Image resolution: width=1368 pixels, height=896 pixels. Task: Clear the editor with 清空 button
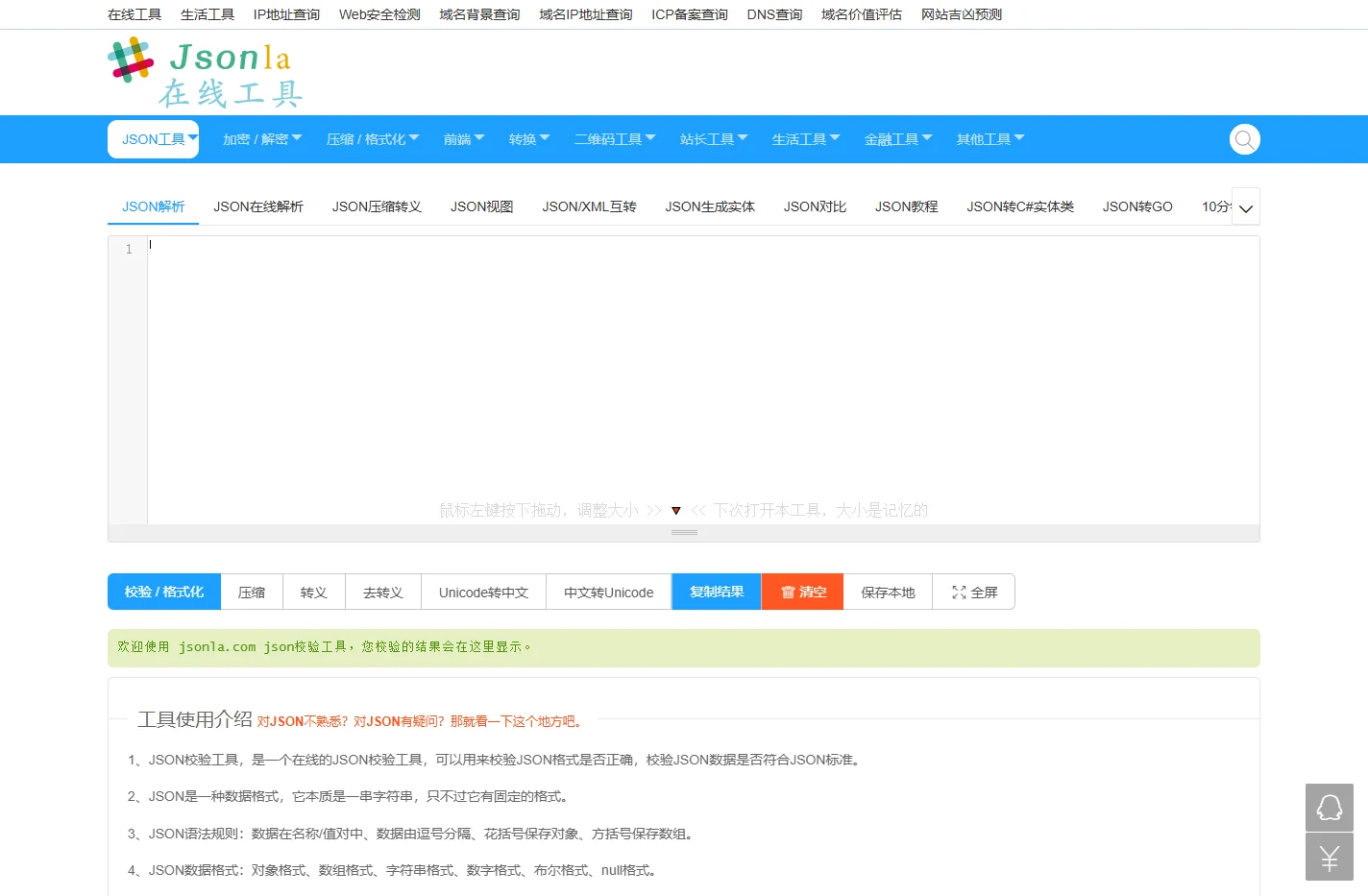pos(803,592)
